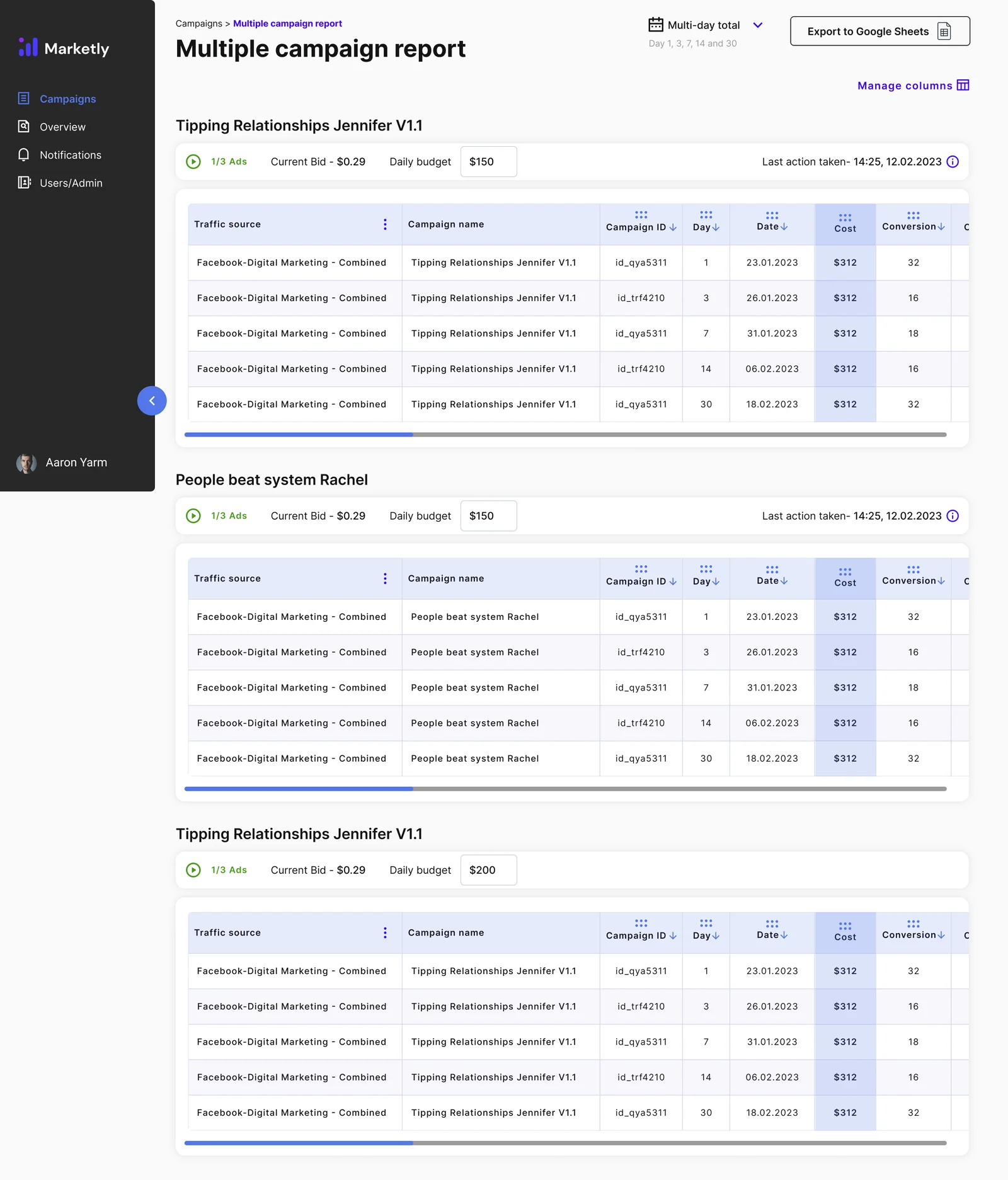
Task: Click the Manage columns table icon
Action: [x=963, y=85]
